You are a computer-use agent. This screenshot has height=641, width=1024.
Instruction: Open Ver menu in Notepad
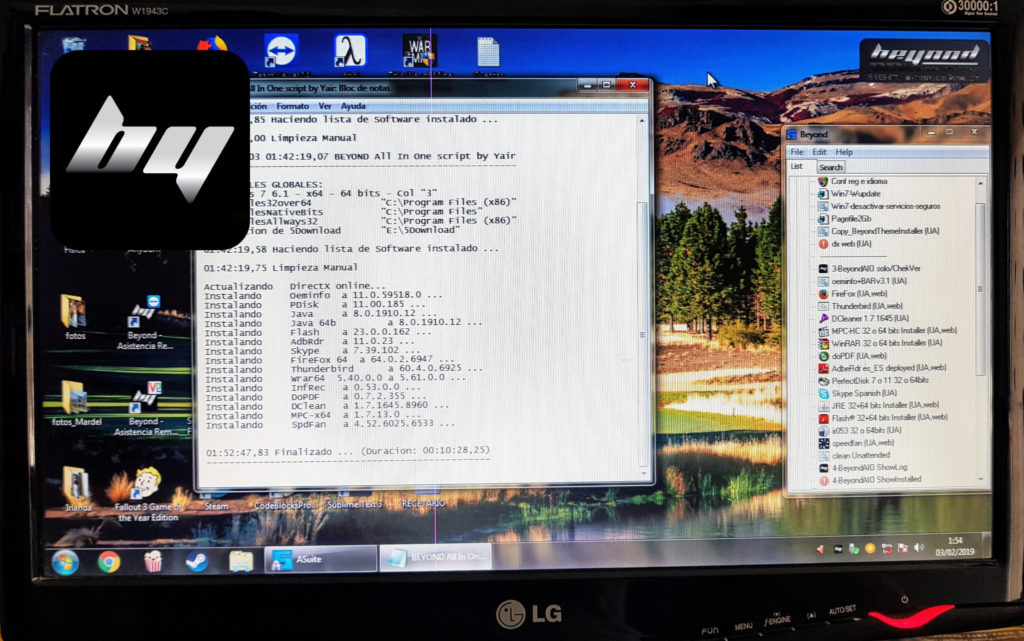coord(325,106)
